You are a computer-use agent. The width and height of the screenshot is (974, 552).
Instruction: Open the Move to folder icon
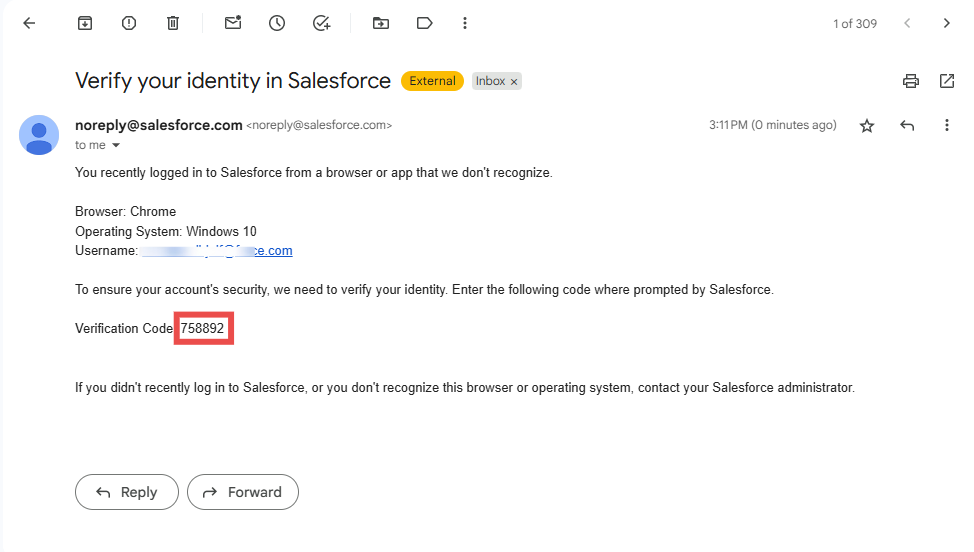pyautogui.click(x=381, y=23)
